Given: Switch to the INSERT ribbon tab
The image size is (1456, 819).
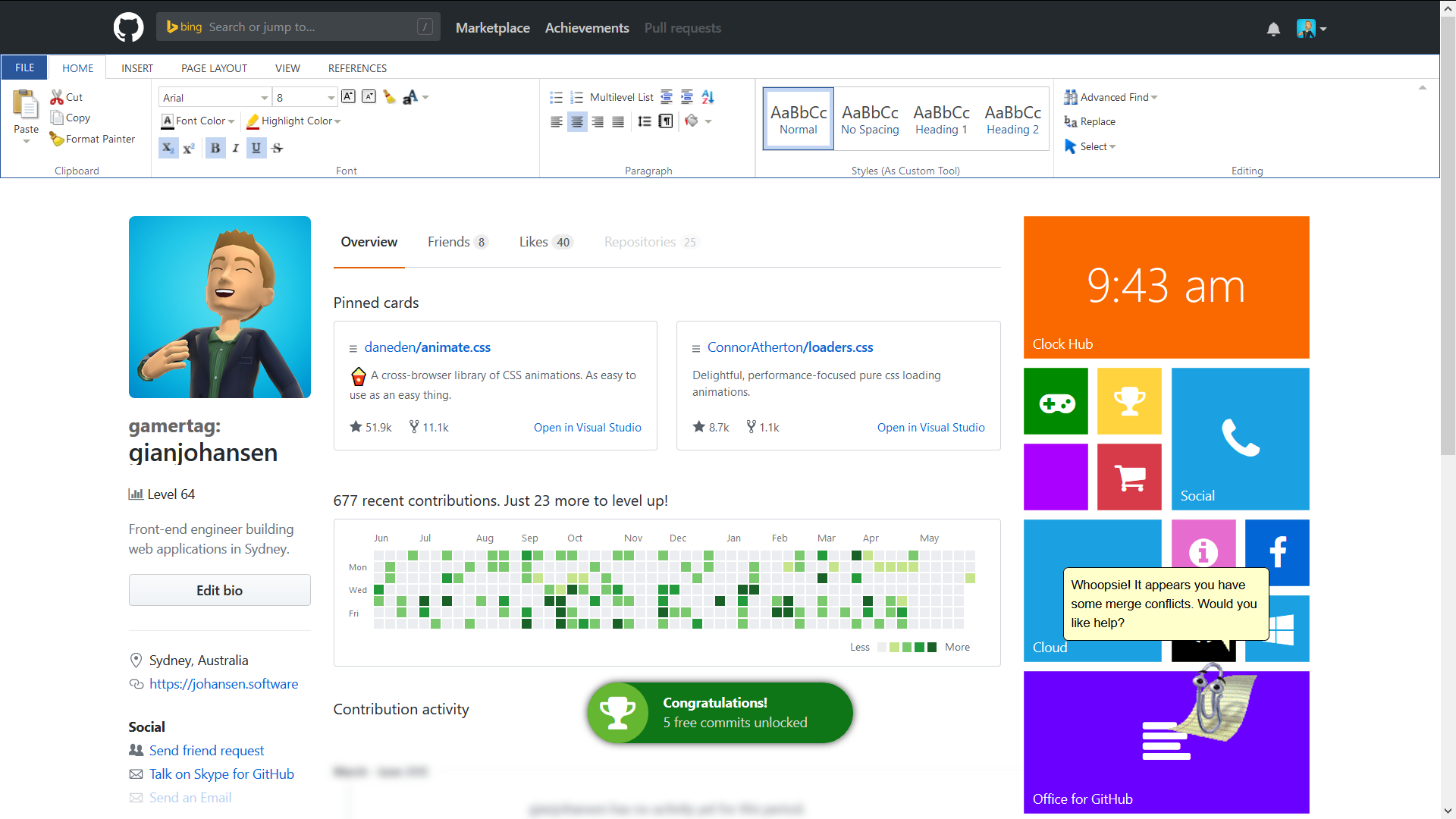Looking at the screenshot, I should (137, 68).
